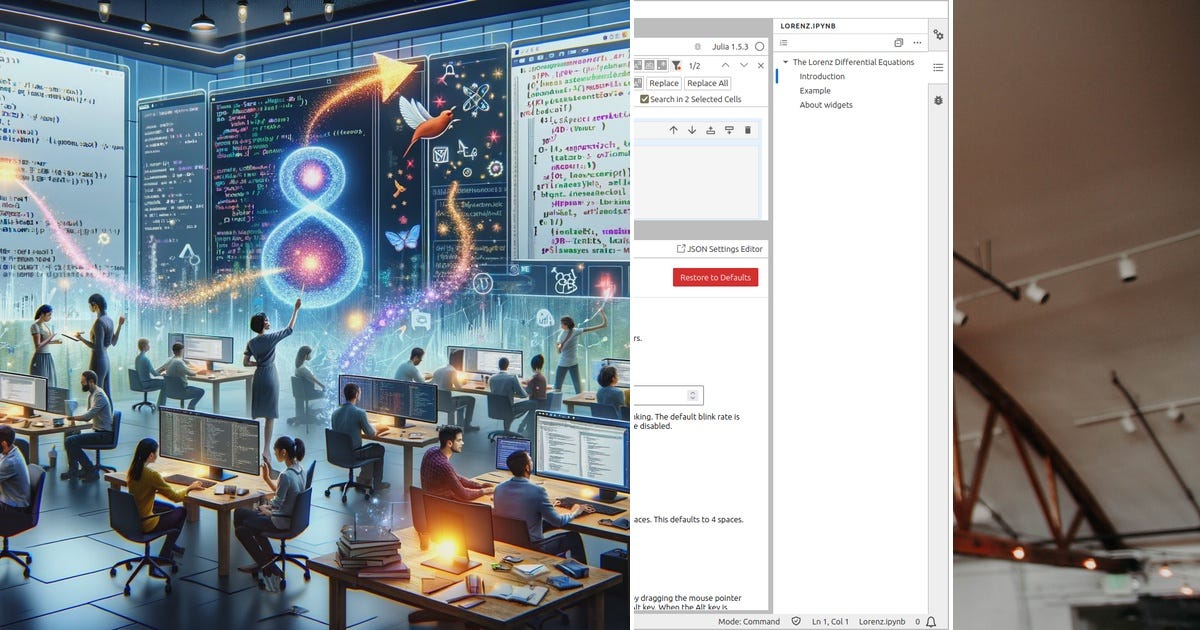This screenshot has height=630, width=1200.
Task: Move the selected cell down
Action: [x=691, y=128]
